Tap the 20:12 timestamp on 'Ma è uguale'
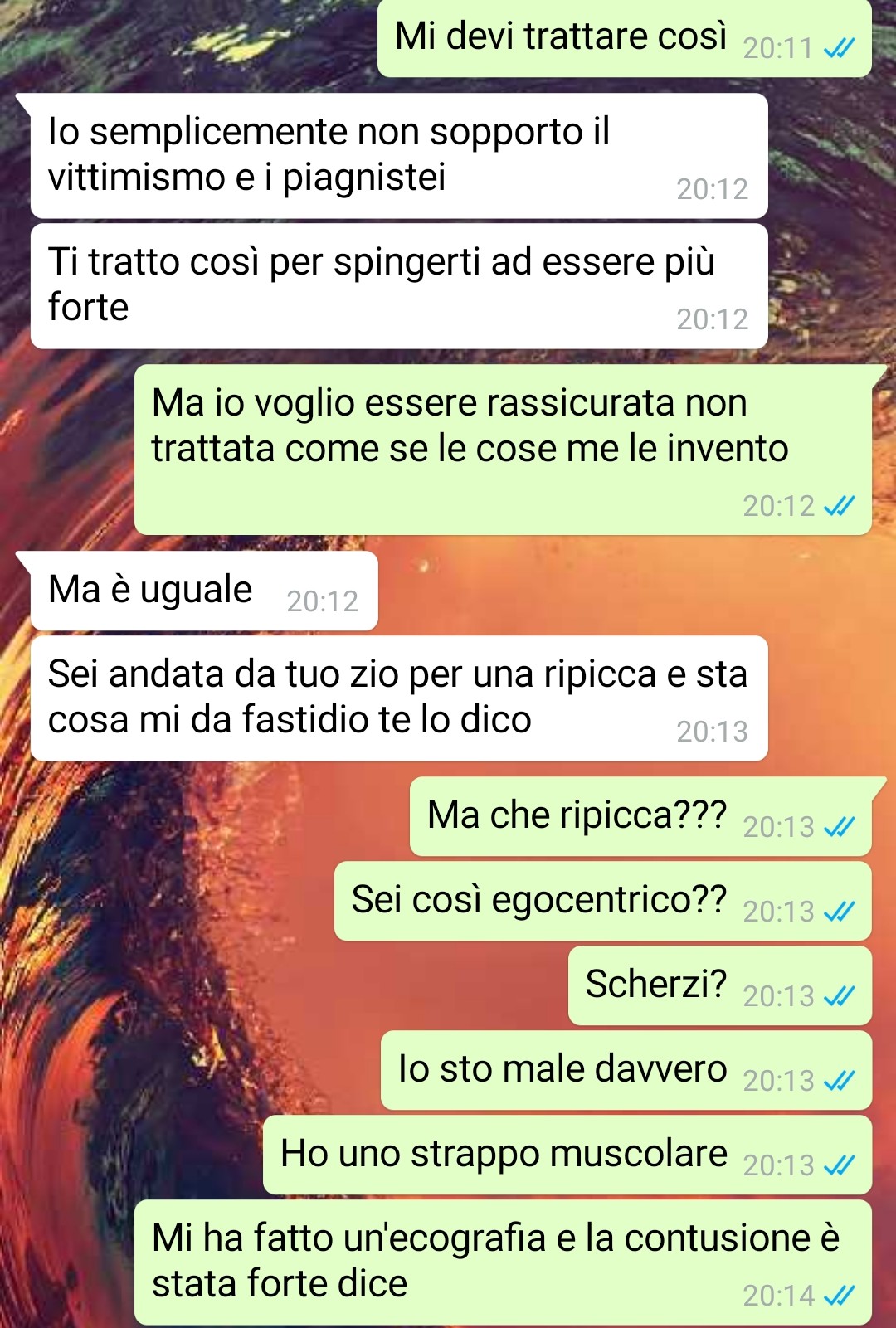 (x=323, y=601)
